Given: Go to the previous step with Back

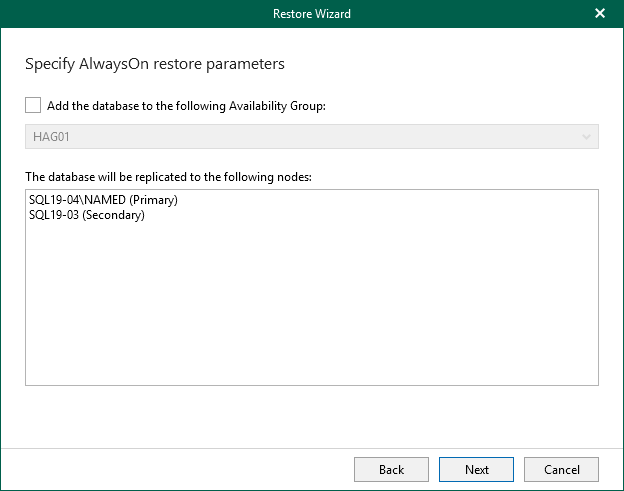Looking at the screenshot, I should pos(391,469).
